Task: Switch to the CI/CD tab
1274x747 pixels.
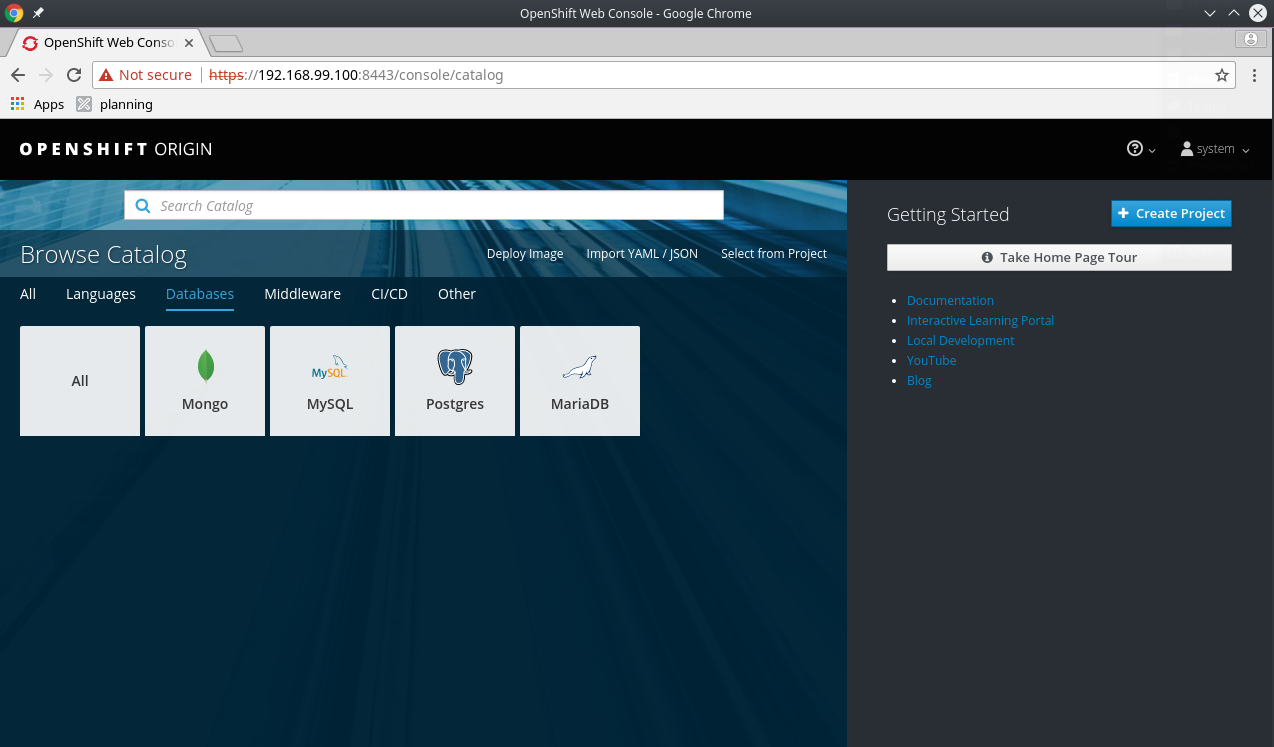Action: tap(389, 294)
